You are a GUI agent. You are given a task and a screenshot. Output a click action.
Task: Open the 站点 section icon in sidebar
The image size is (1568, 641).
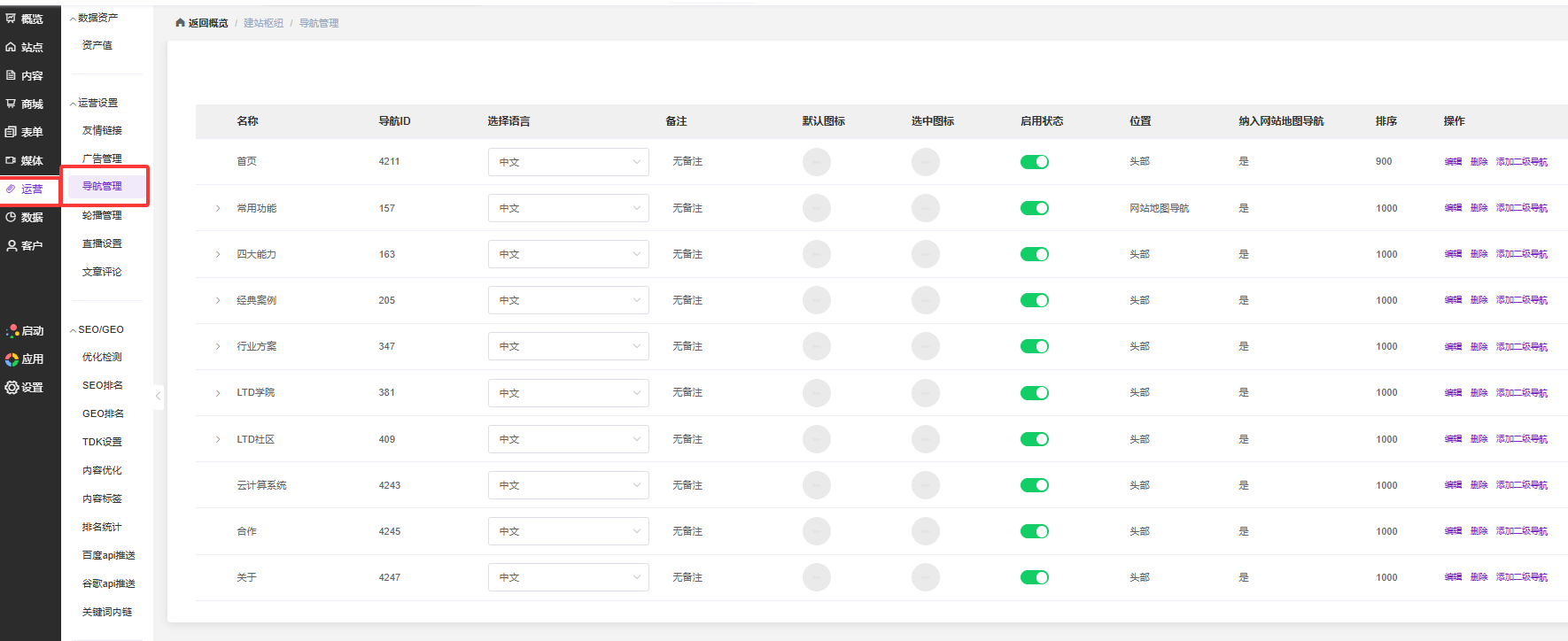12,47
